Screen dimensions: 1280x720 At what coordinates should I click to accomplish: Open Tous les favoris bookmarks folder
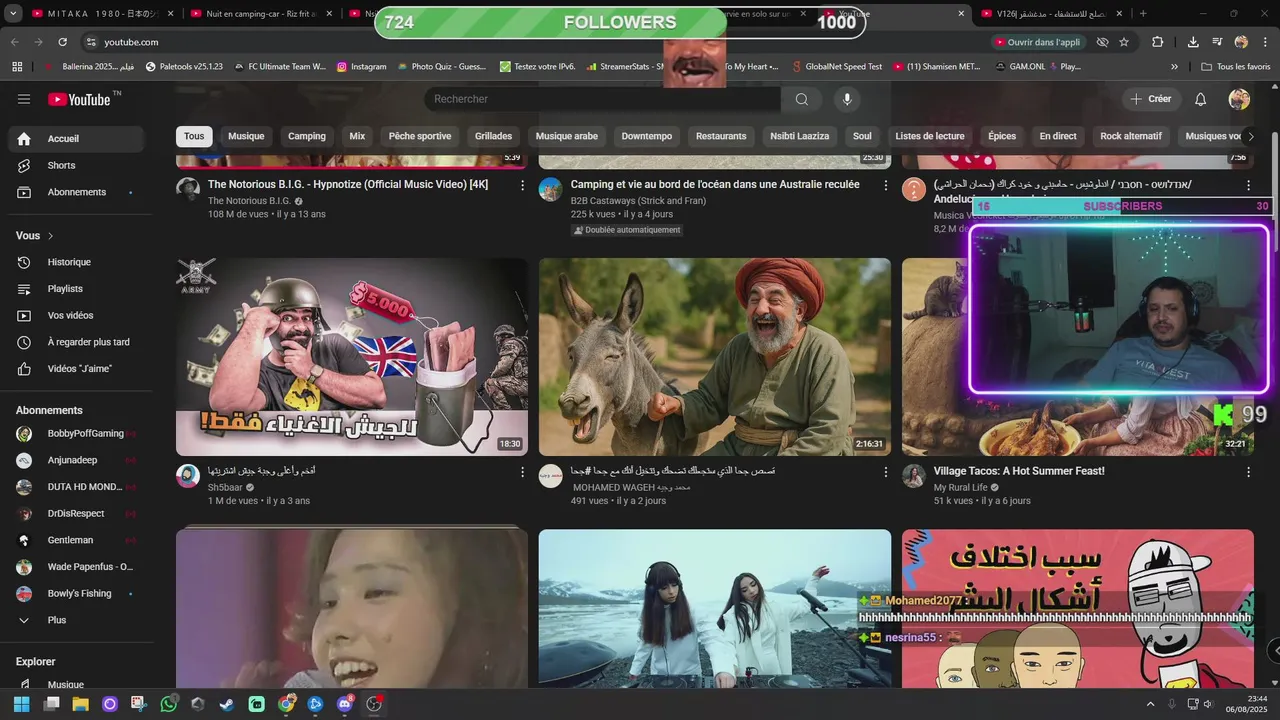pos(1235,67)
